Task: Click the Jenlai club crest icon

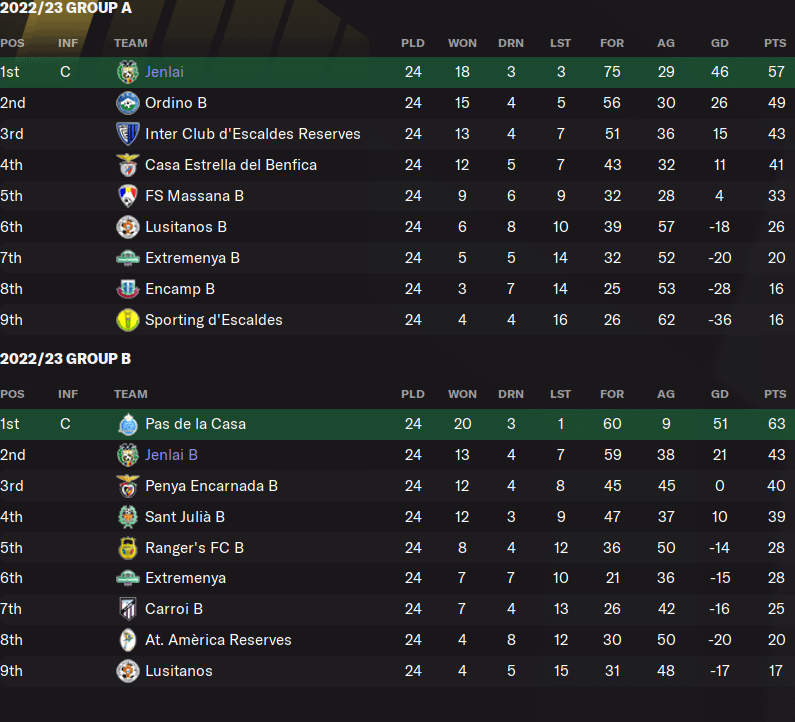Action: 127,72
